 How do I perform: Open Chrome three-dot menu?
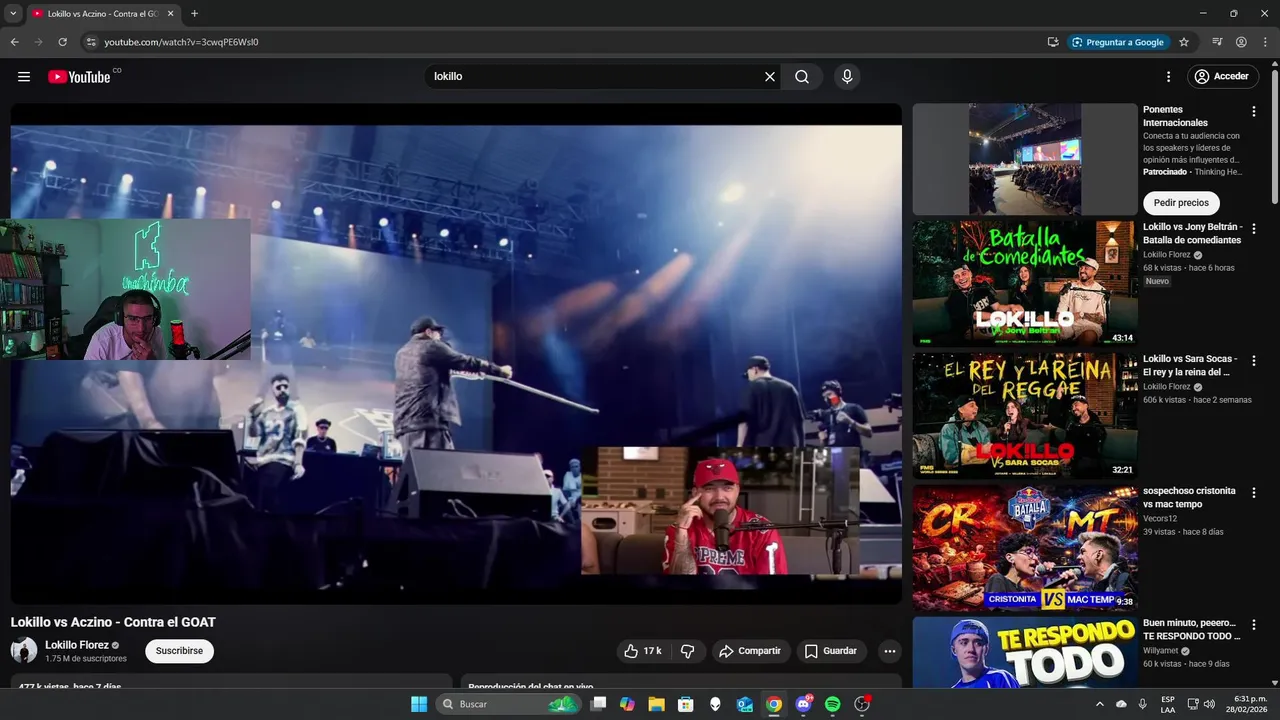(x=1264, y=42)
